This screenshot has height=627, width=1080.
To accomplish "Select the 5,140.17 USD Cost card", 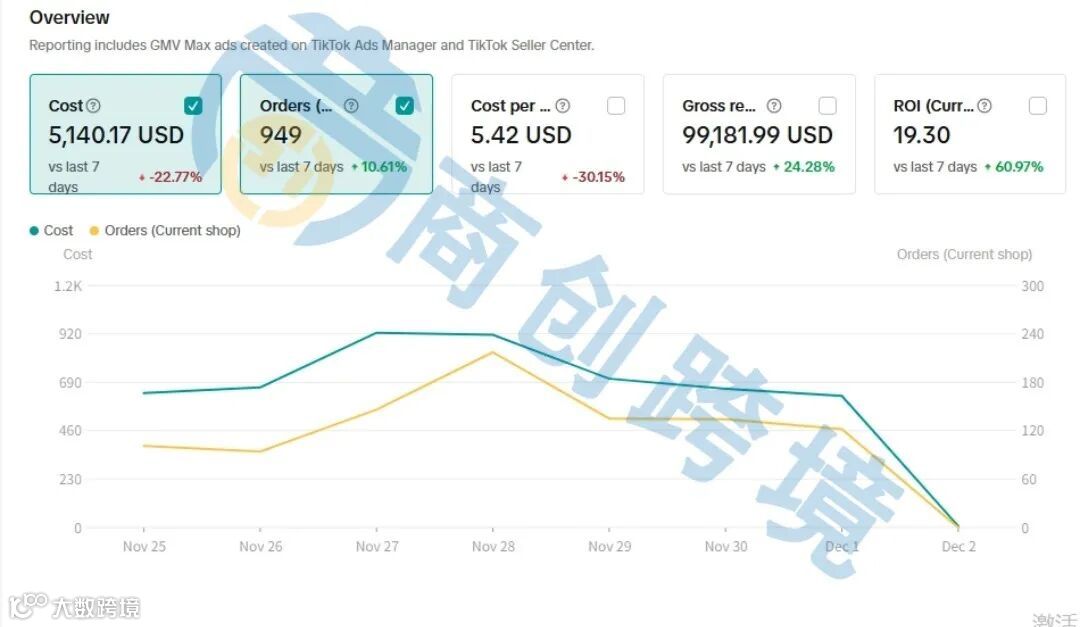I will pyautogui.click(x=116, y=135).
